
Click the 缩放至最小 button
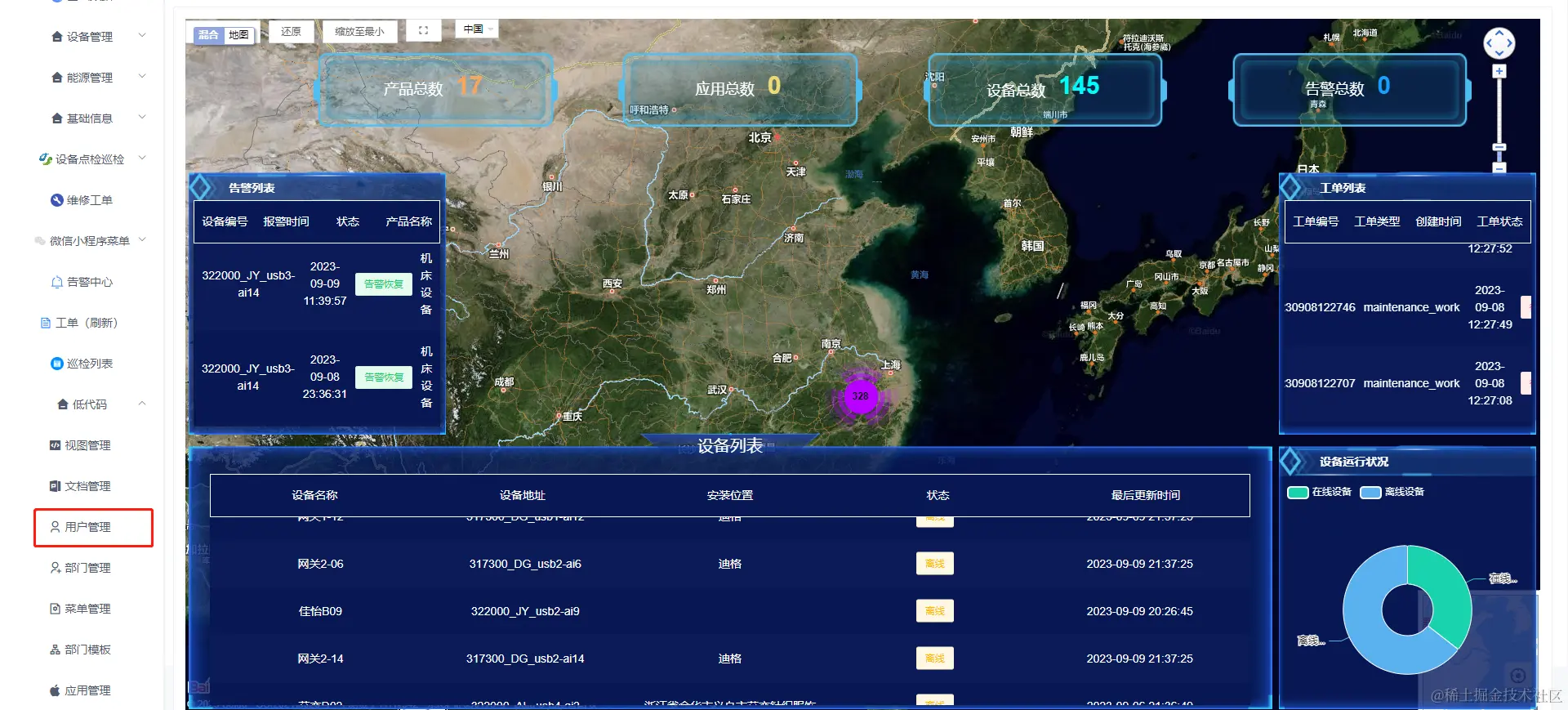tap(359, 31)
